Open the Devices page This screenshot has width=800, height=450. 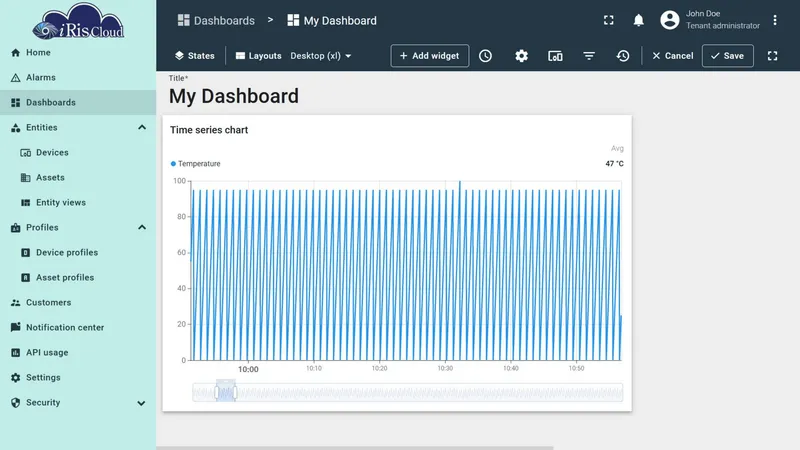(78, 153)
